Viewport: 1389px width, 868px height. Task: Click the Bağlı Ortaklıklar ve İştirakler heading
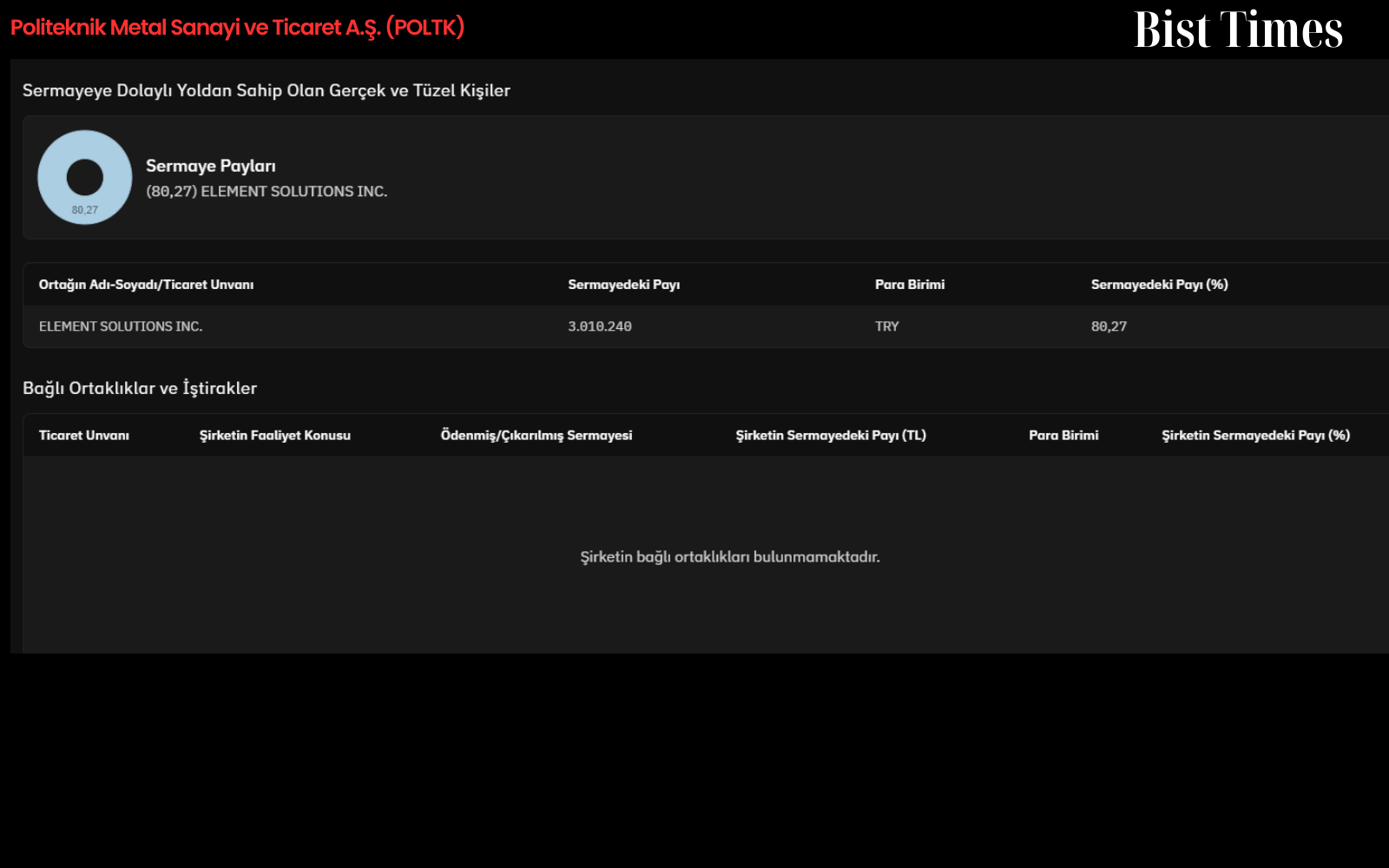pyautogui.click(x=140, y=388)
